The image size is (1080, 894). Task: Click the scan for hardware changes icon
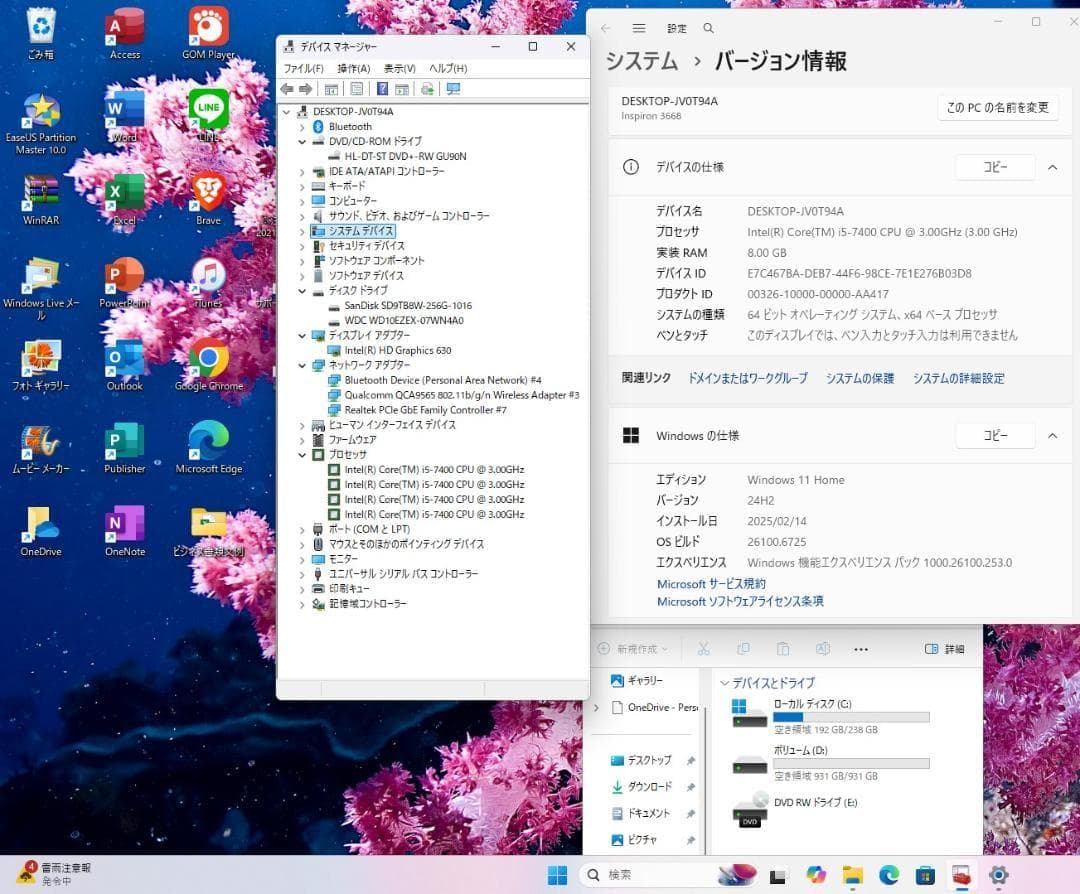coord(455,89)
